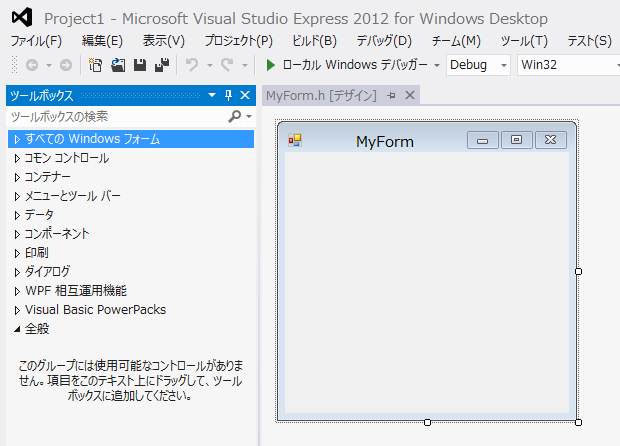Expand メニューとツール バー group
Image resolution: width=620 pixels, height=446 pixels.
tap(17, 197)
